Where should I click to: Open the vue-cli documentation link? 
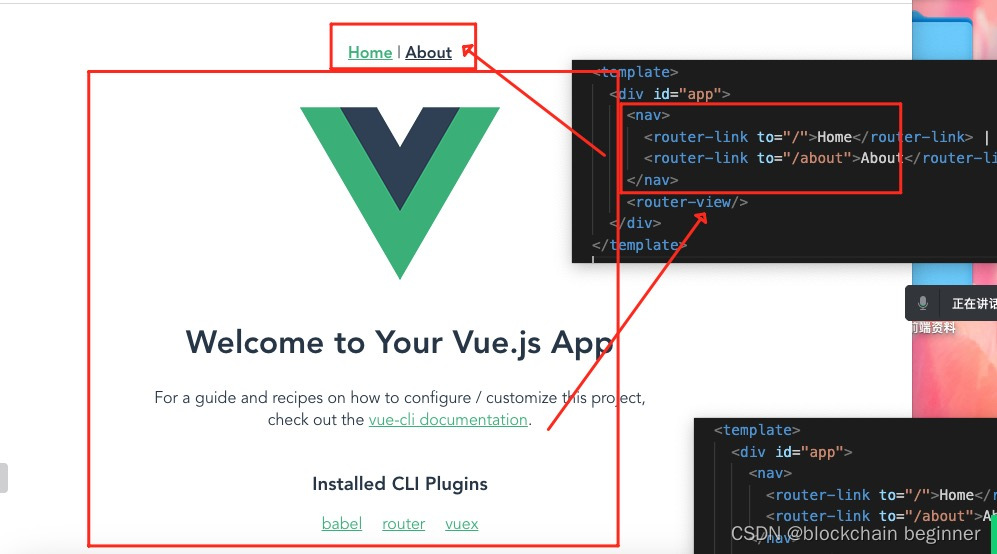click(448, 420)
